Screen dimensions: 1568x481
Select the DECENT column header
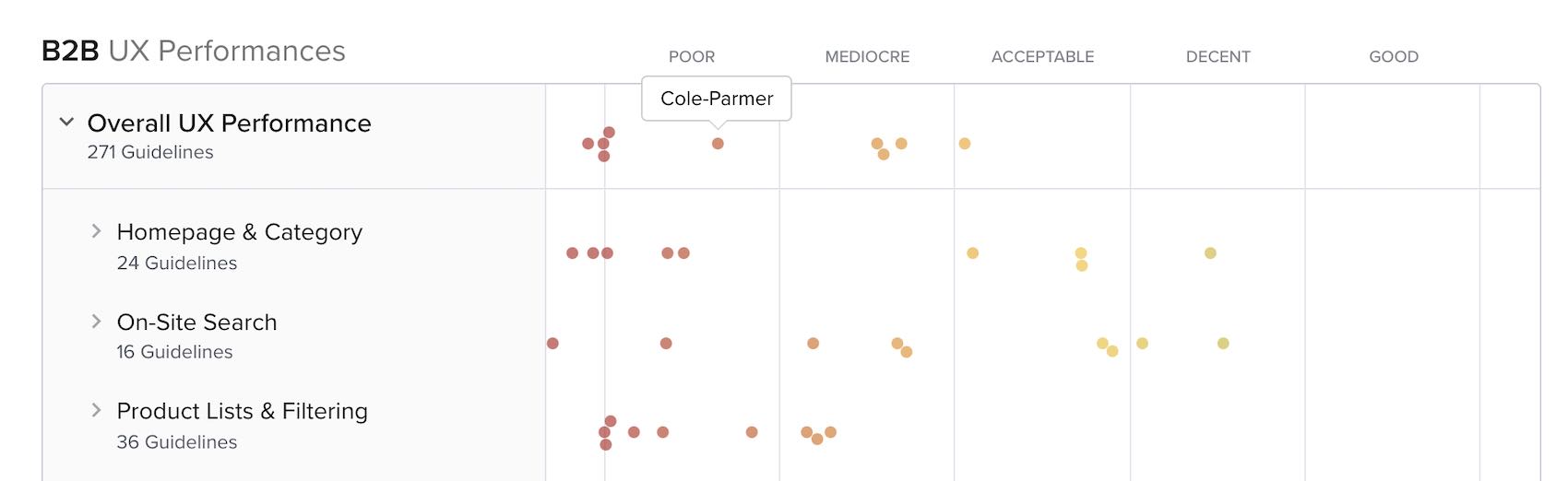1218,57
